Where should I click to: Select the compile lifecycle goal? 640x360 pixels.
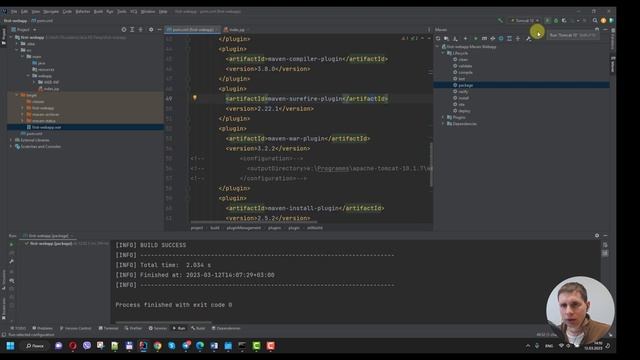point(465,72)
